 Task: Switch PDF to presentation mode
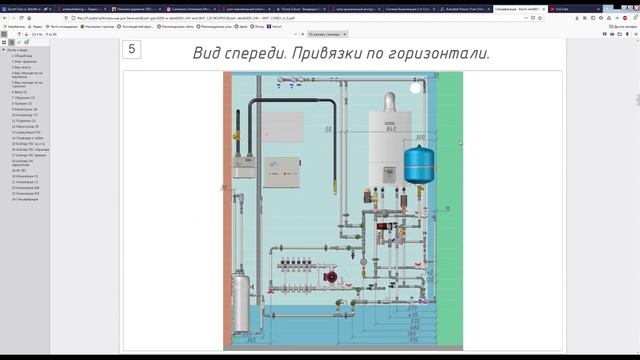(604, 34)
